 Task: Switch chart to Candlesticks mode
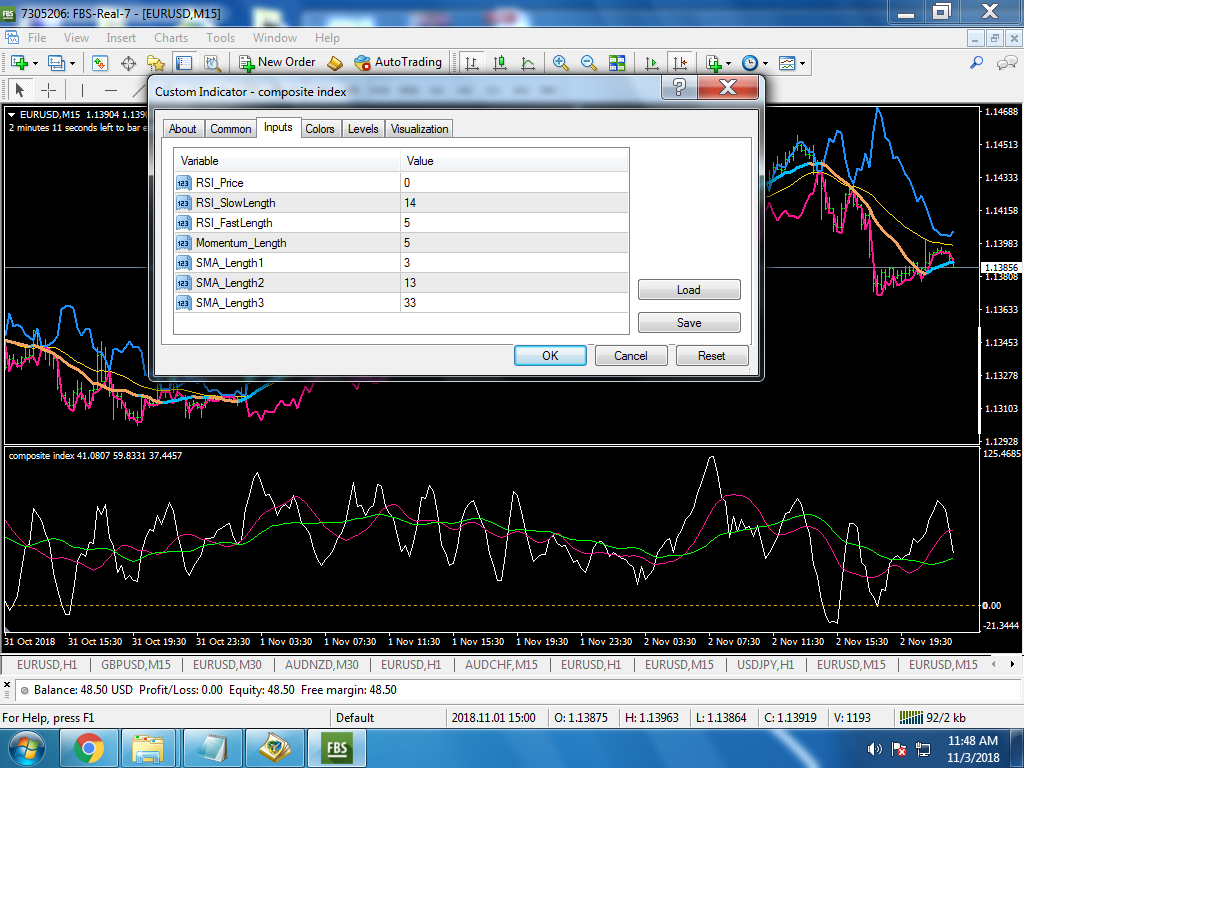499,63
